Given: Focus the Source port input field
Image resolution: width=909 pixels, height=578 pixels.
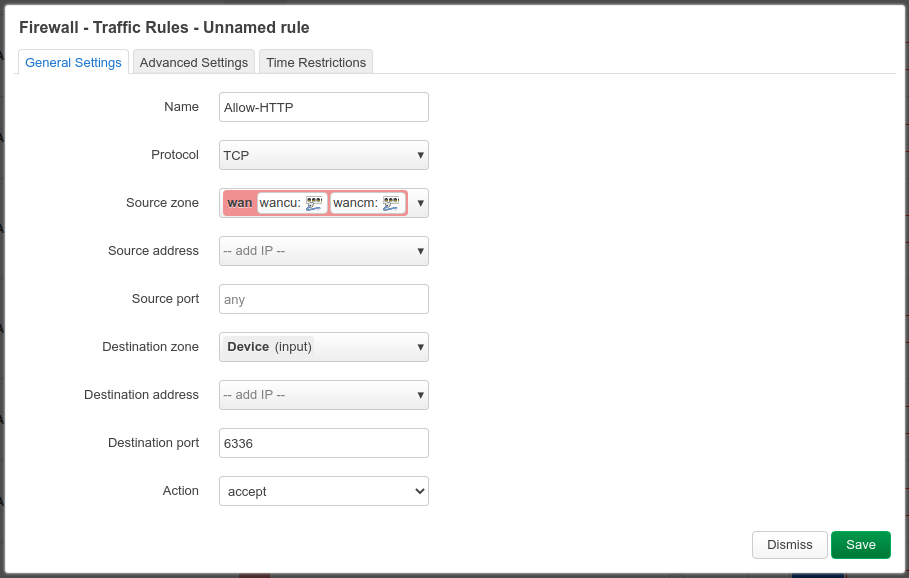Looking at the screenshot, I should [x=323, y=299].
